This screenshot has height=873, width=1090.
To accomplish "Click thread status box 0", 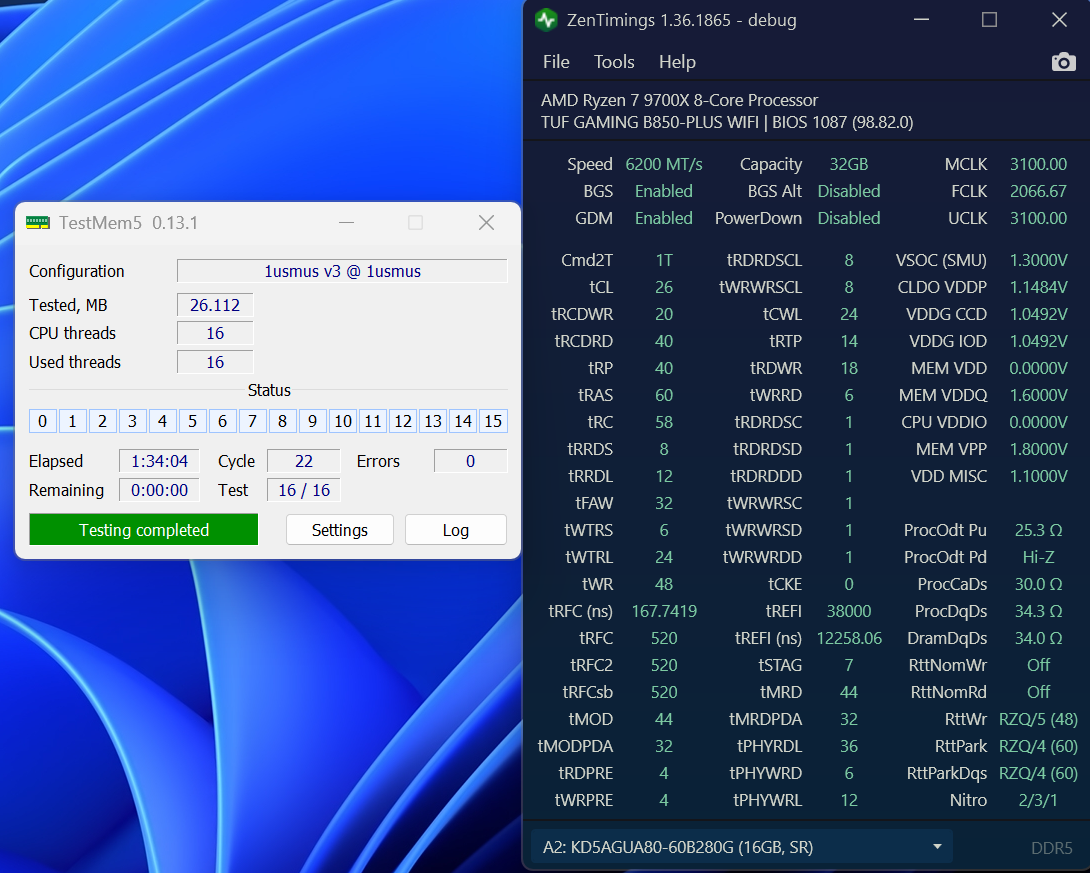I will 42,421.
